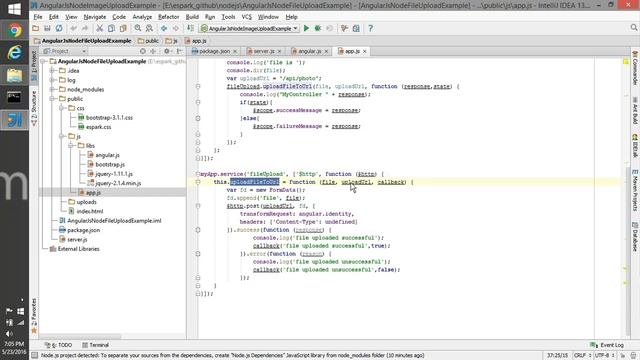Open the Project view selector dropdown

point(64,51)
